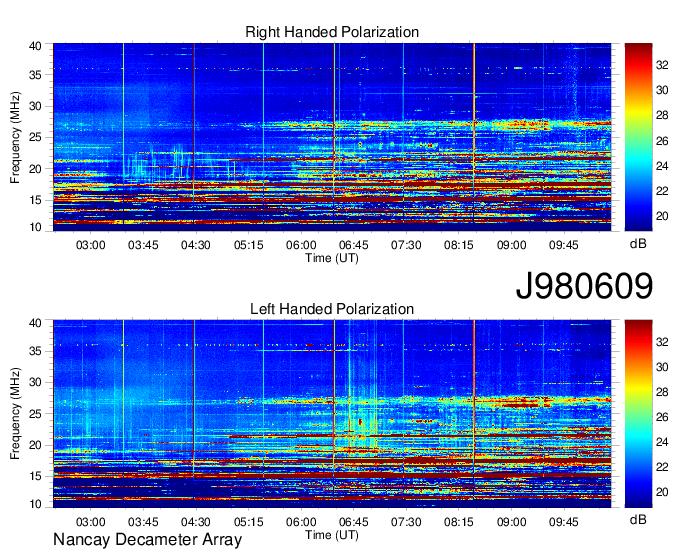Click the 25 MHz tick on the Right Handed plot
The height and width of the screenshot is (552, 680).
[x=35, y=137]
